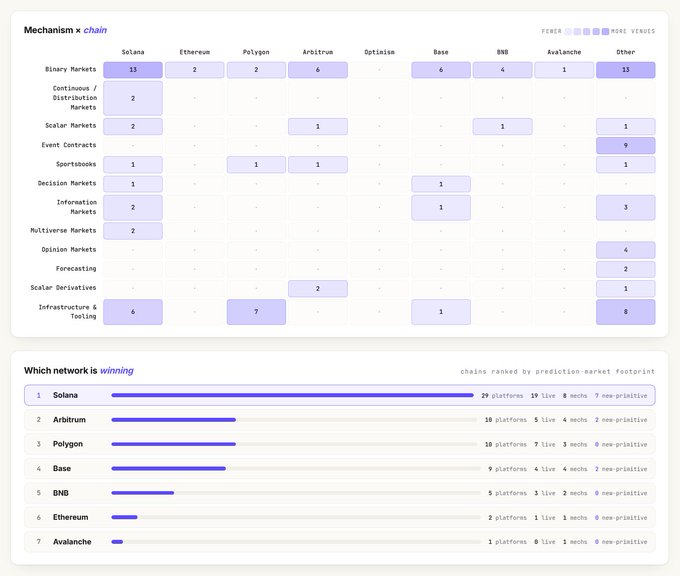
Task: Click the Avalanche column header in heatmap
Action: click(564, 52)
